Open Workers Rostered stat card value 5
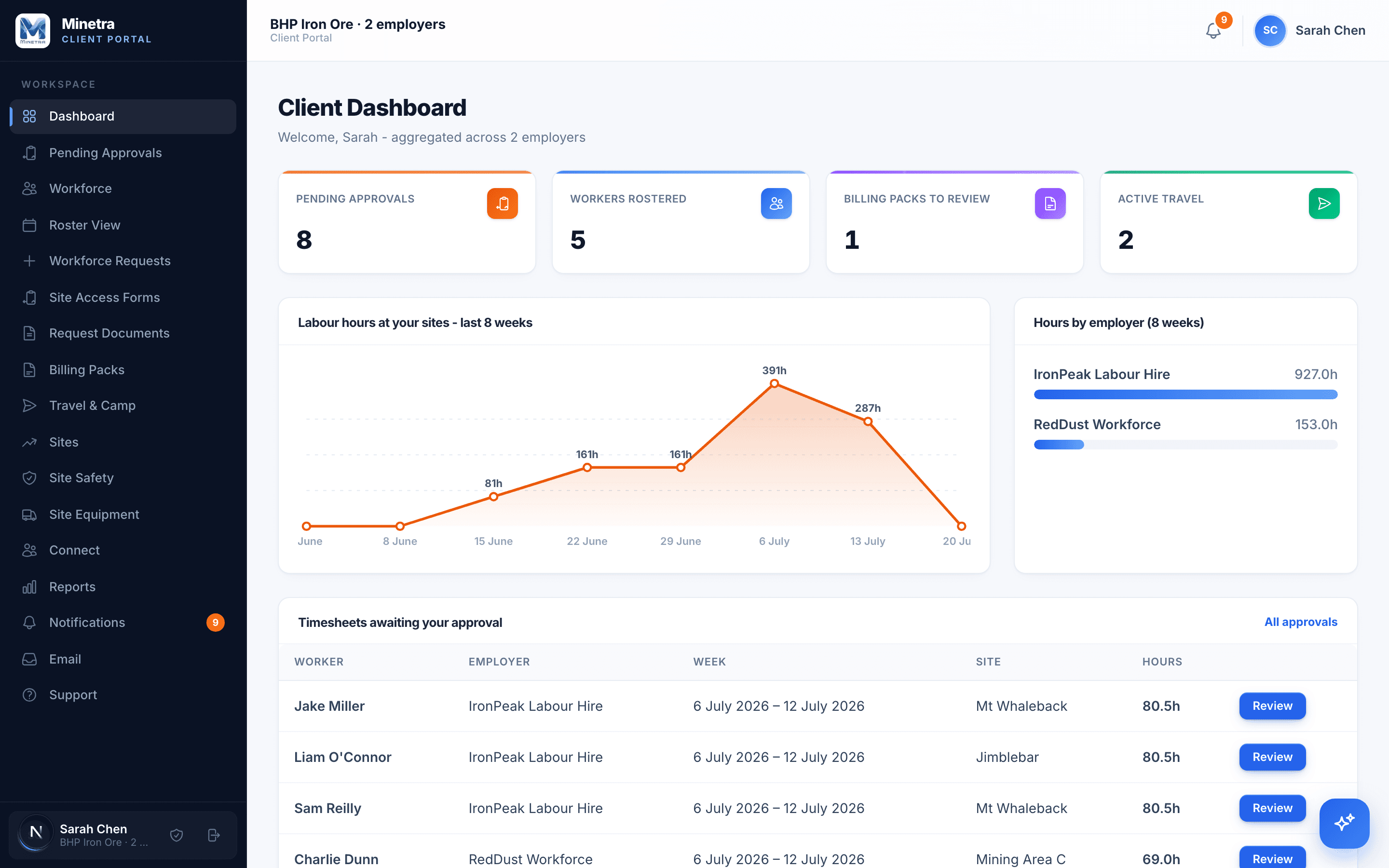1389x868 pixels. click(x=577, y=239)
